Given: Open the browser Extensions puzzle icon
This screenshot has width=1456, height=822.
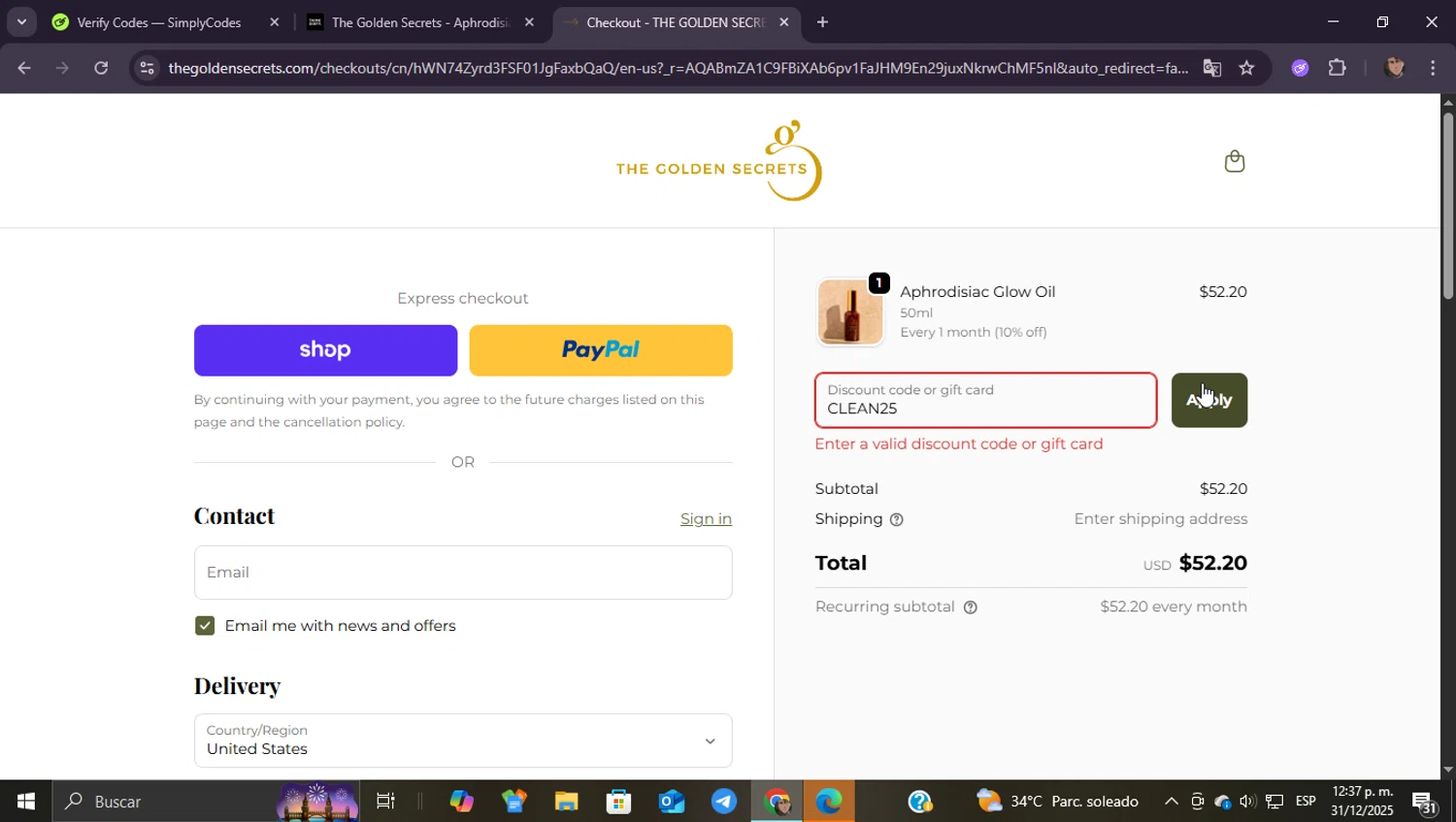Looking at the screenshot, I should [1338, 68].
